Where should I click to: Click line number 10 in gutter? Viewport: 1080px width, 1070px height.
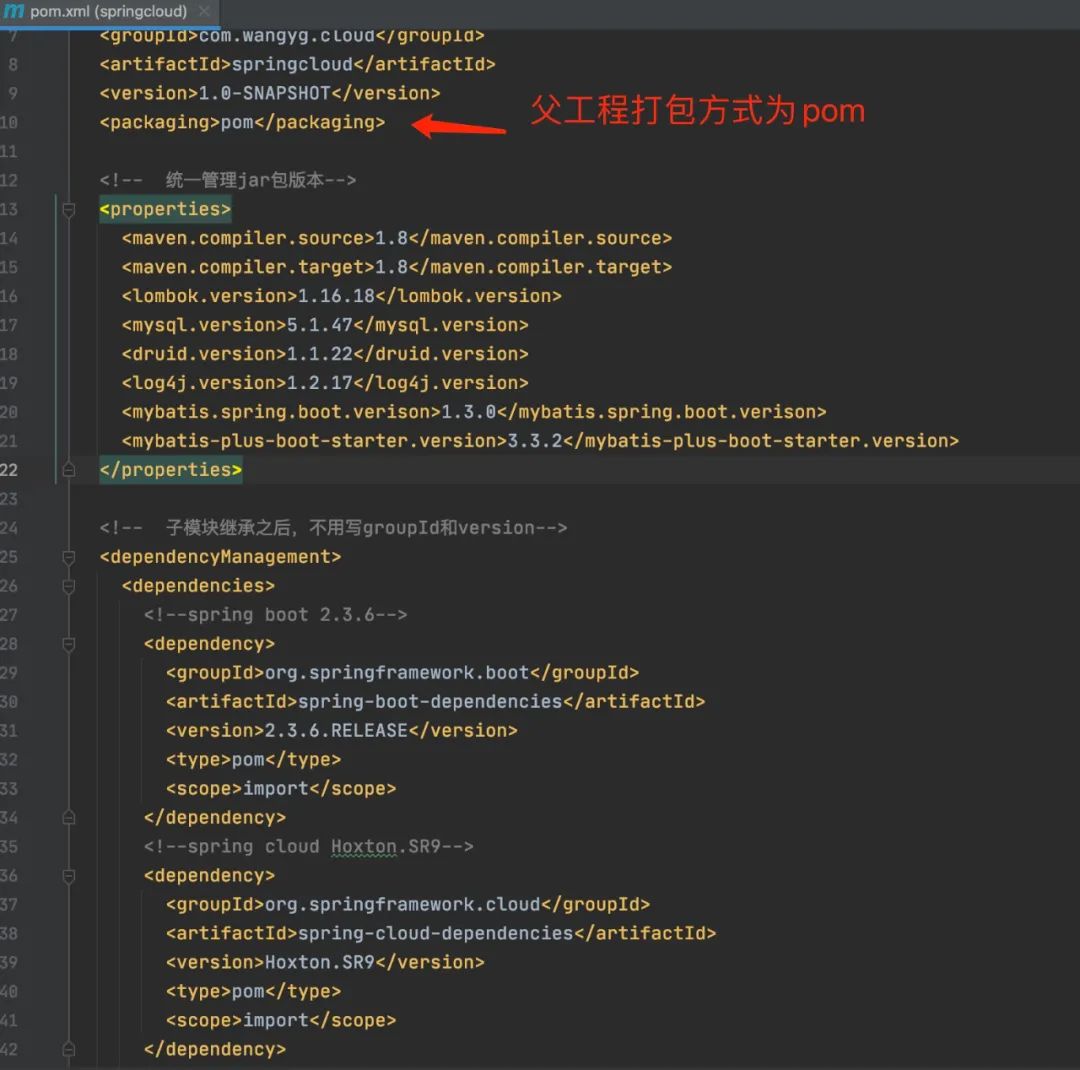pos(9,123)
